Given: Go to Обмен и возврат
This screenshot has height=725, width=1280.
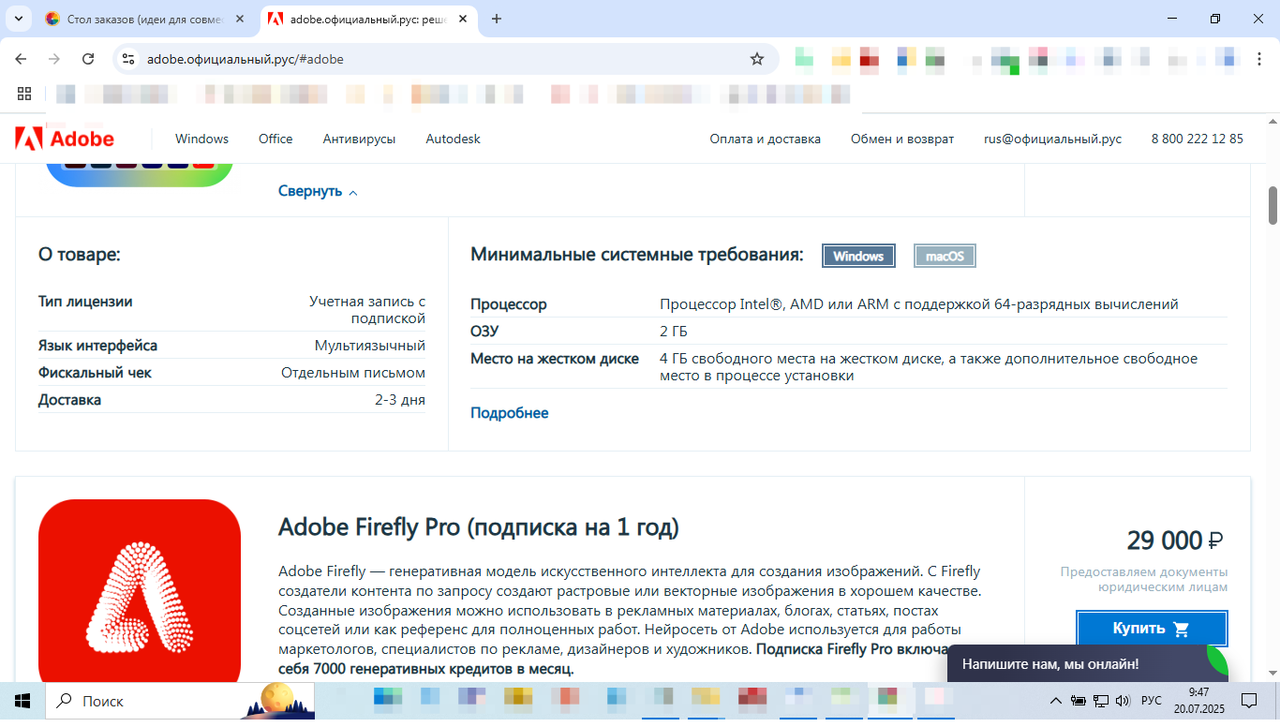Looking at the screenshot, I should pos(902,139).
